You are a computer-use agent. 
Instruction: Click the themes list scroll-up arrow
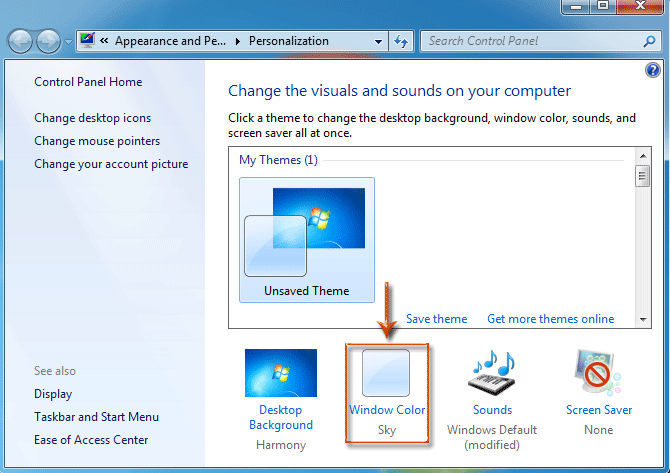tap(643, 156)
